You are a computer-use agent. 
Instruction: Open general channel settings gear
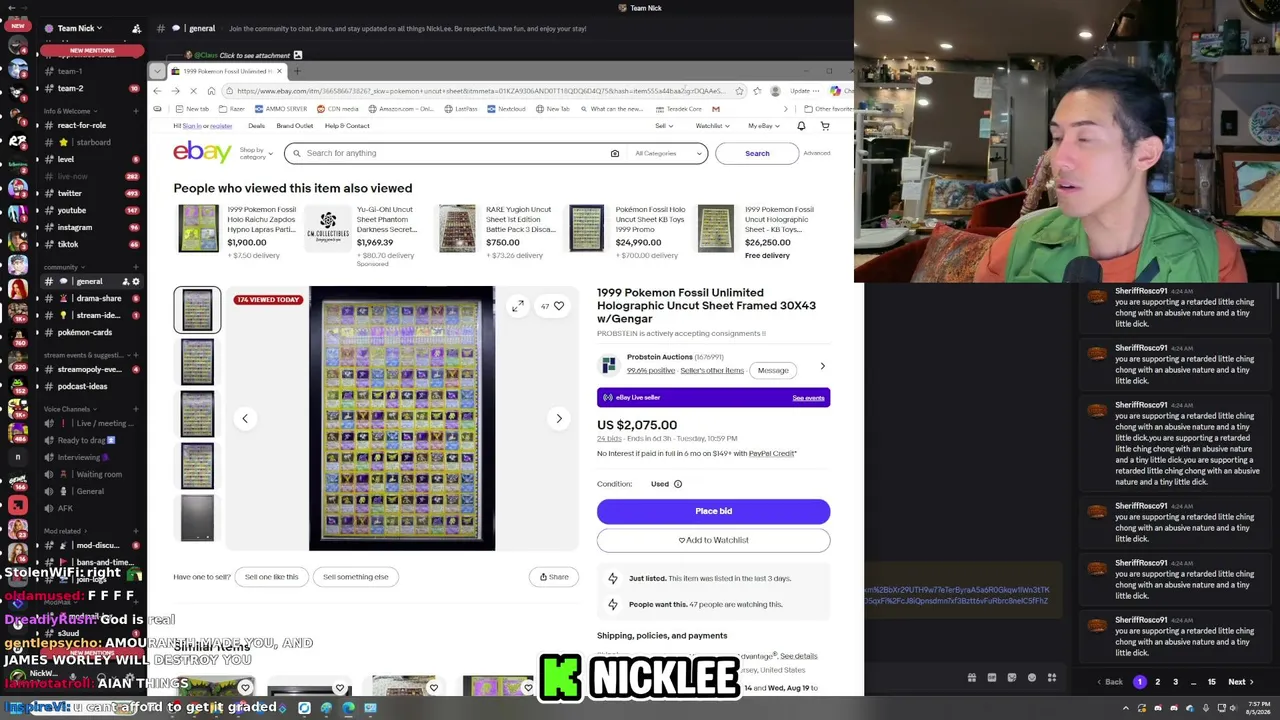[136, 282]
